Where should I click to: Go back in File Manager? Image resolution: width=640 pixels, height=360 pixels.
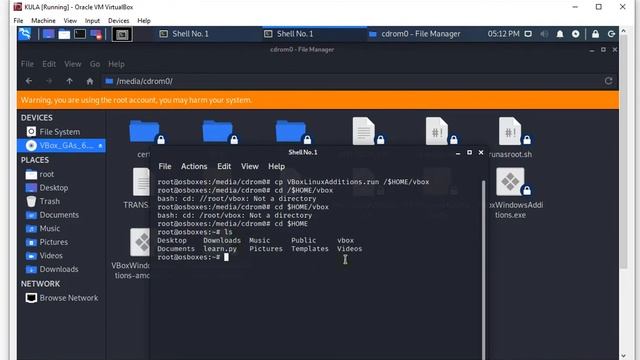pos(29,81)
